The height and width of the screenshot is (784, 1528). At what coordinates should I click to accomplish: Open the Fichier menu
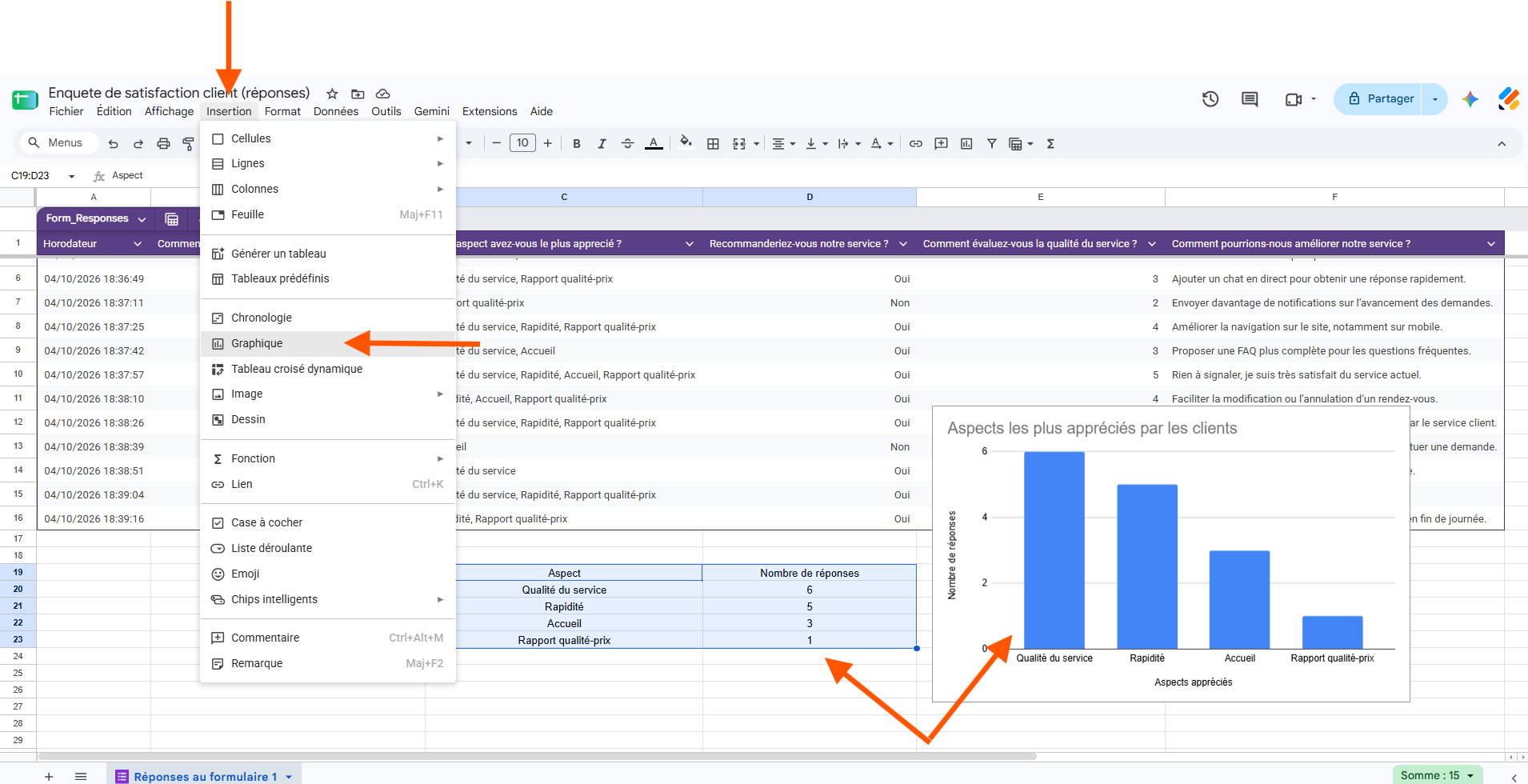66,111
